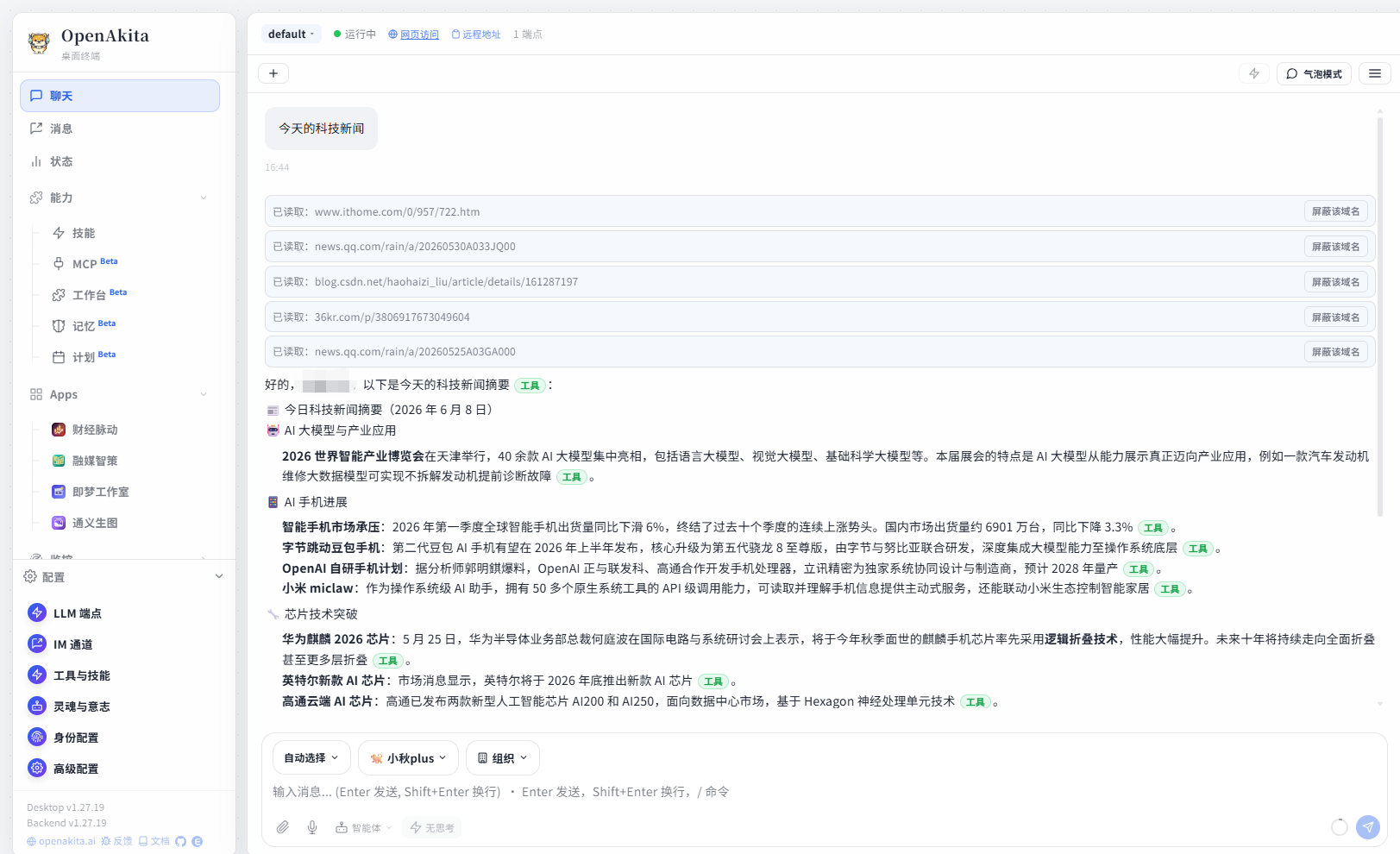
Task: Go to the 消息 section
Action: click(x=120, y=129)
